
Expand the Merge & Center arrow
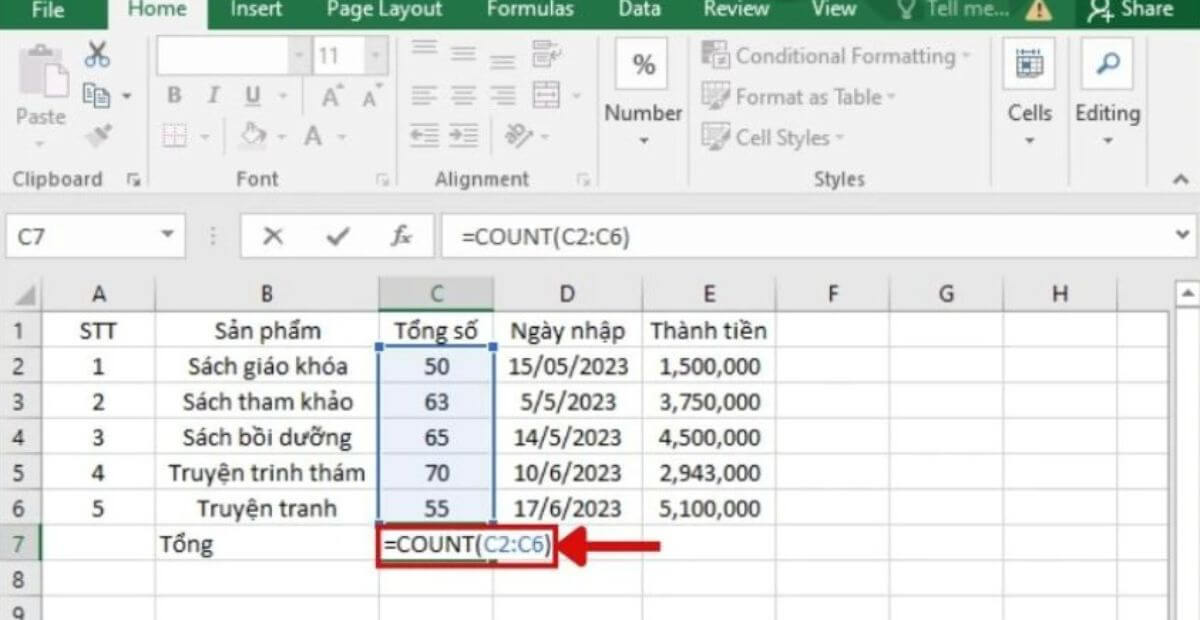coord(576,97)
